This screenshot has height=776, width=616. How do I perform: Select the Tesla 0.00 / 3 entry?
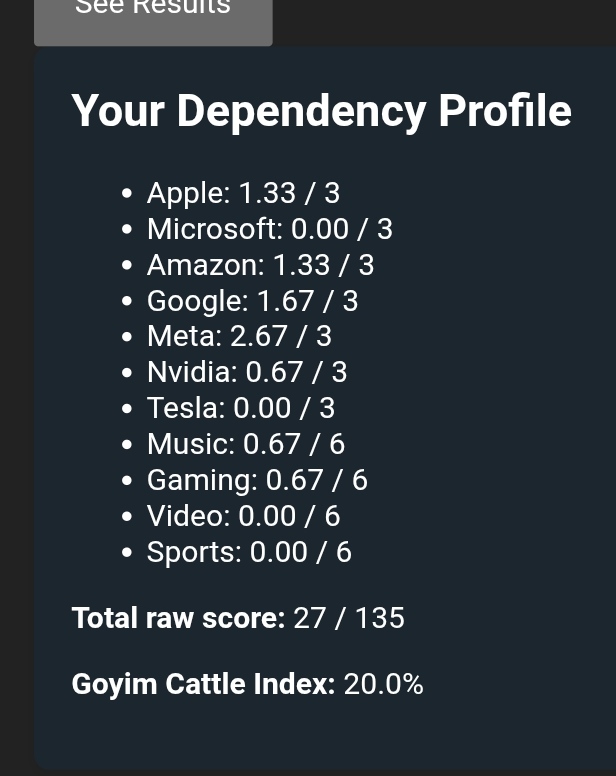tap(241, 408)
